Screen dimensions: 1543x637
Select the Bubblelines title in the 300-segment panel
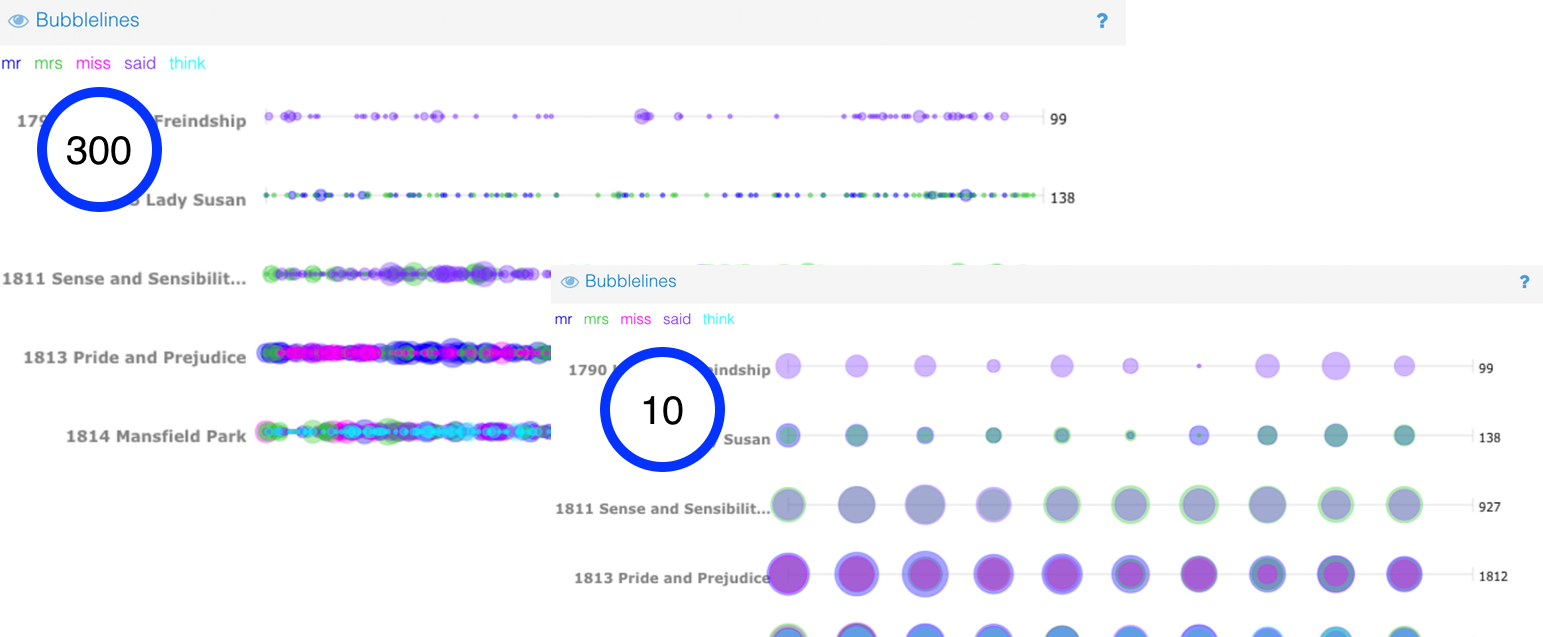(87, 20)
